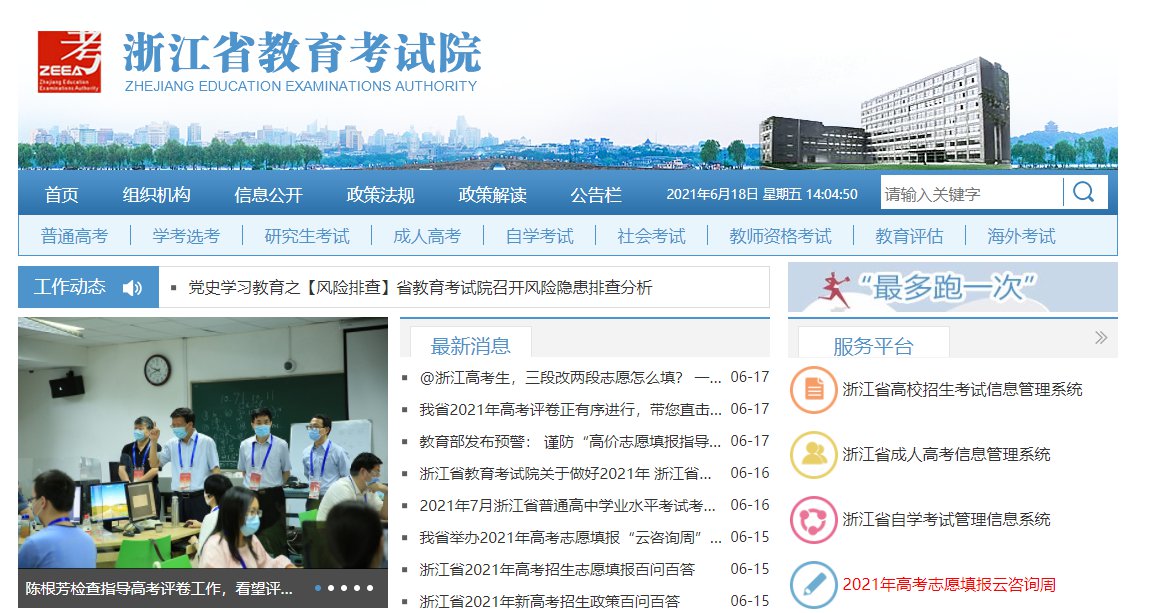Select the first slideshow dot indicator
Image resolution: width=1151 pixels, height=613 pixels.
pyautogui.click(x=318, y=588)
